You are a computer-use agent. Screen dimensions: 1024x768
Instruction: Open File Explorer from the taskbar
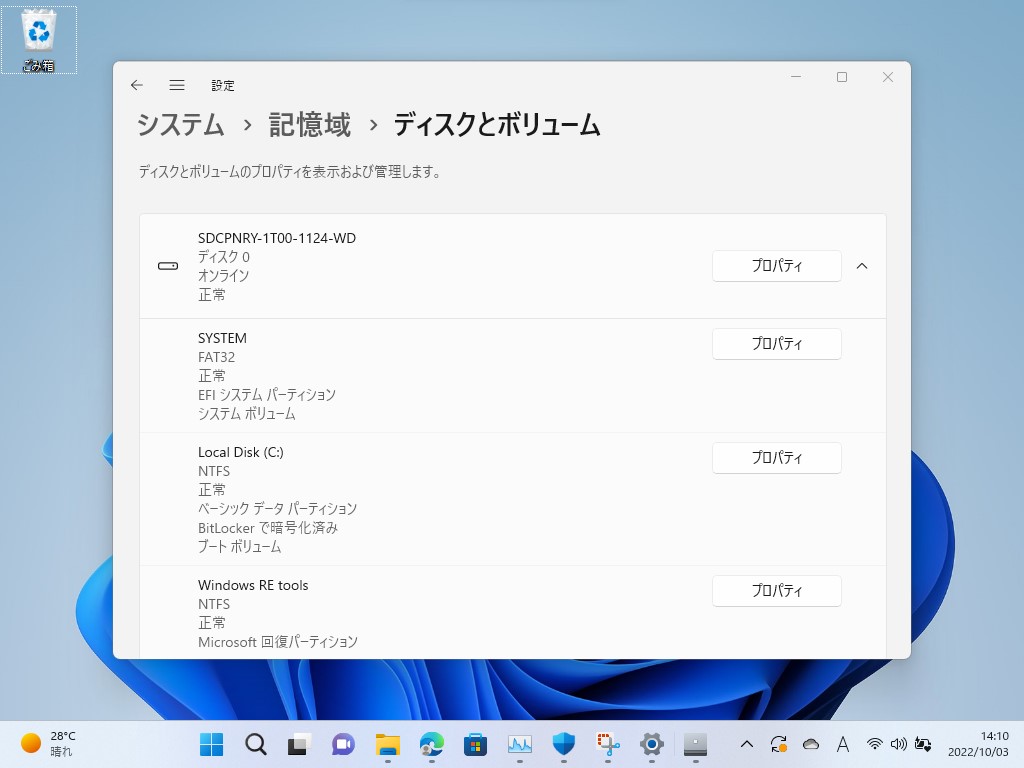click(x=387, y=744)
